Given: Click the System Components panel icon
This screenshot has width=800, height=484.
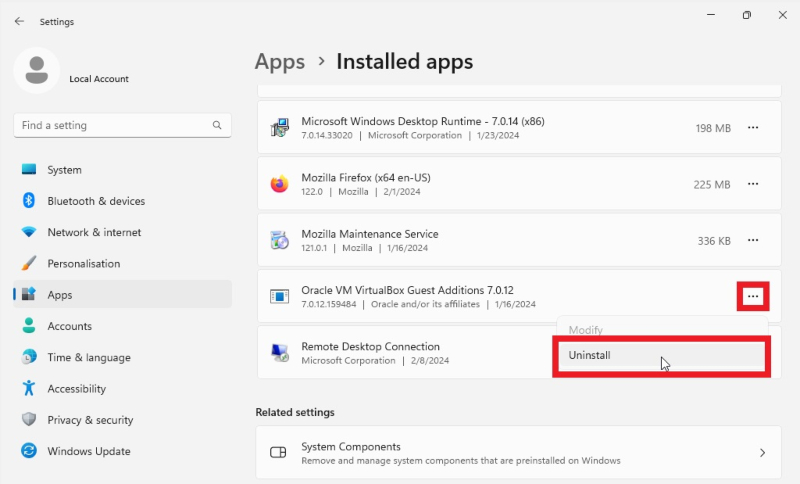Looking at the screenshot, I should point(278,452).
